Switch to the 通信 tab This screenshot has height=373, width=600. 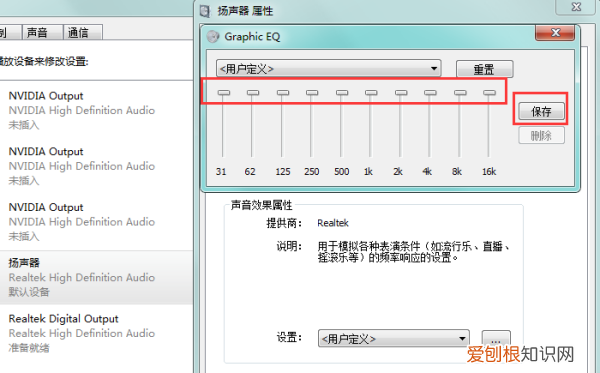pos(83,32)
